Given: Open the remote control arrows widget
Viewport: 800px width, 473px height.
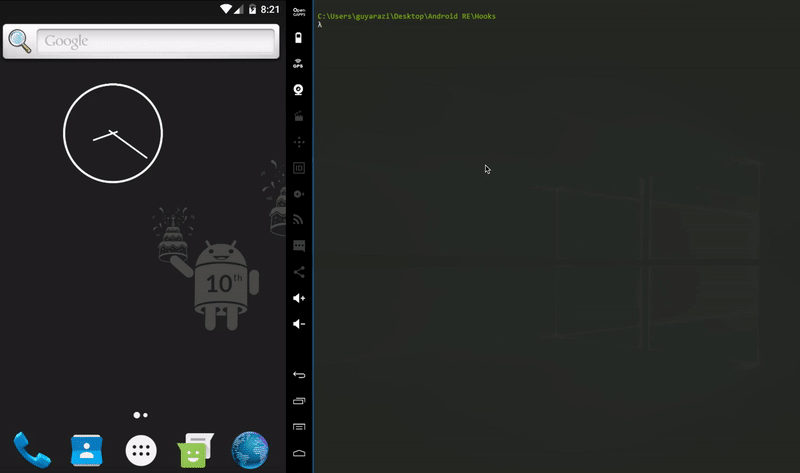Looking at the screenshot, I should pos(299,142).
